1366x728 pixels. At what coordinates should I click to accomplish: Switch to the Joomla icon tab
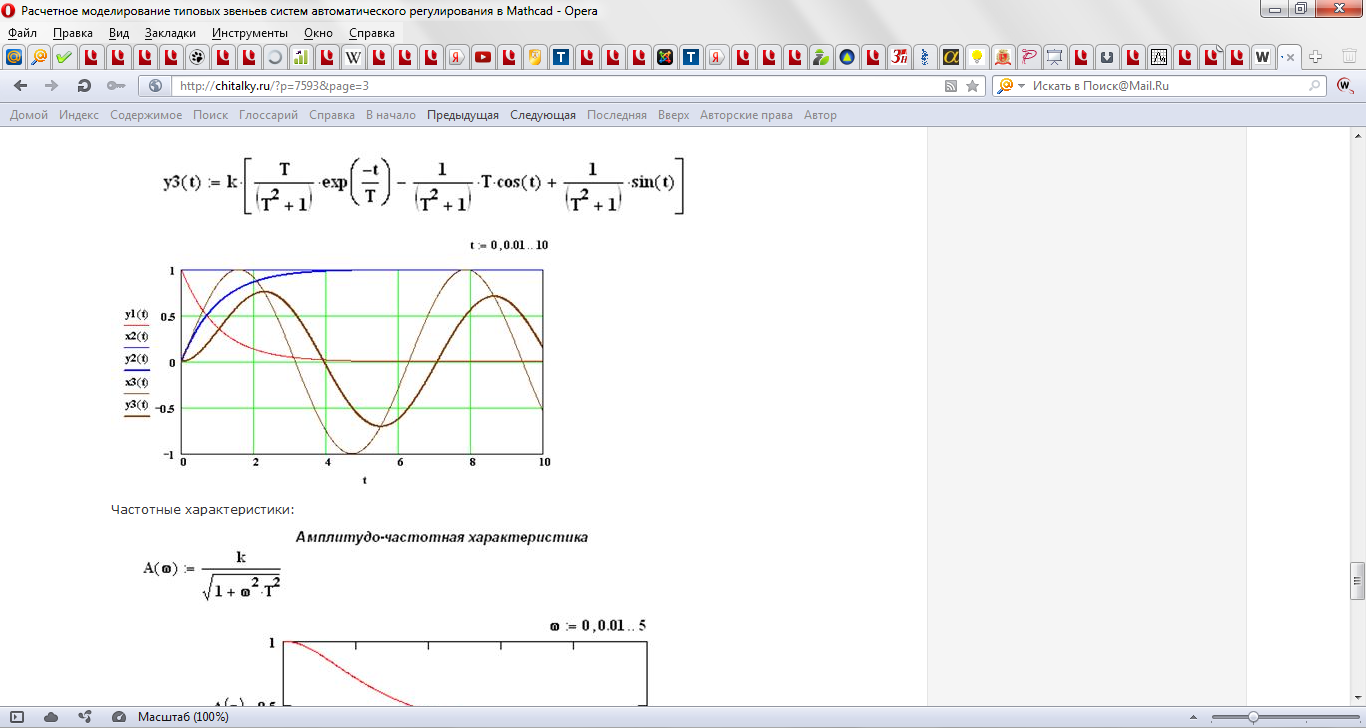tap(664, 56)
